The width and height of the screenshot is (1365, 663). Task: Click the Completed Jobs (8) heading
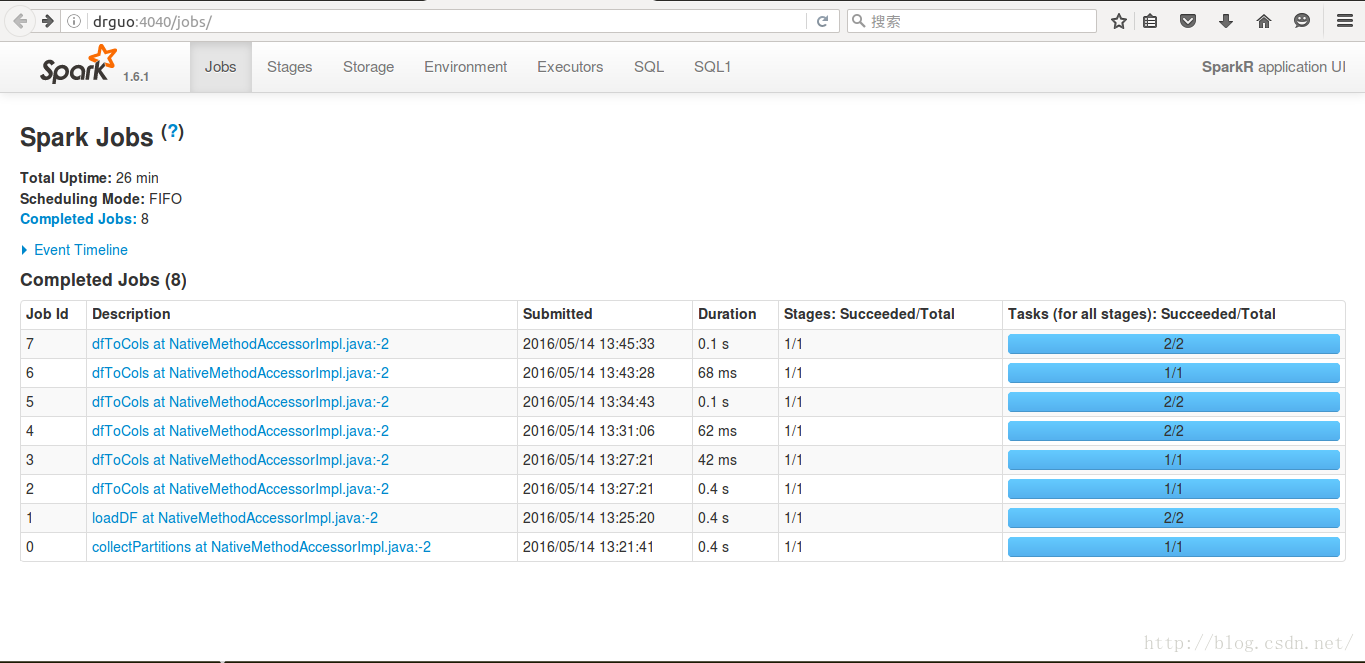[103, 280]
